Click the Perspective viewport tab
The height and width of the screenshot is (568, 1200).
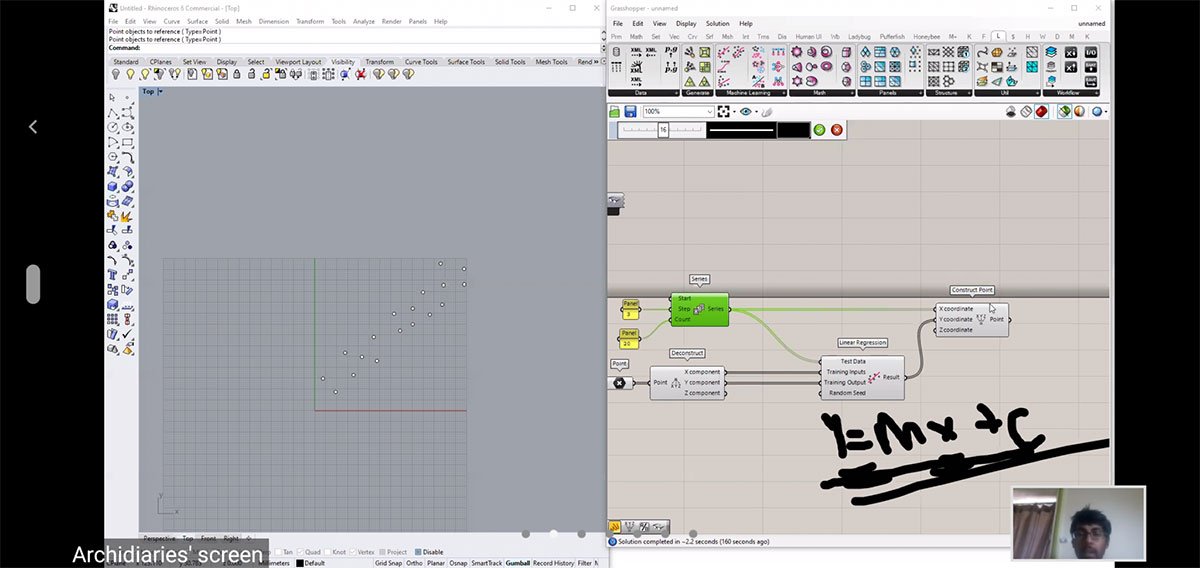(160, 538)
